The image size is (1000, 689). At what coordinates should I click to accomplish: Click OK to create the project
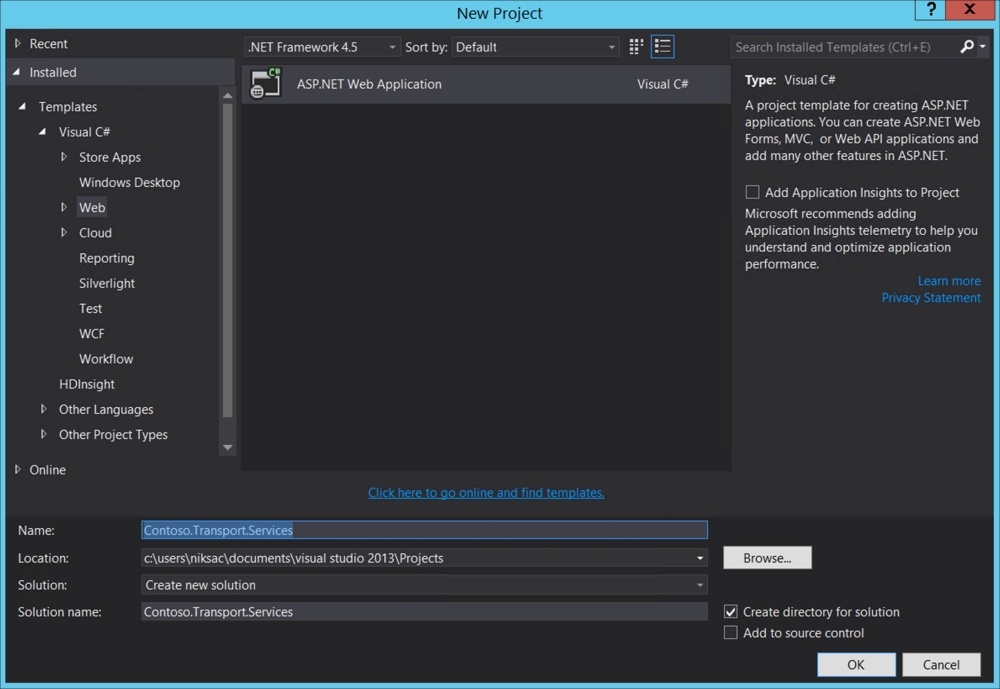tap(856, 665)
